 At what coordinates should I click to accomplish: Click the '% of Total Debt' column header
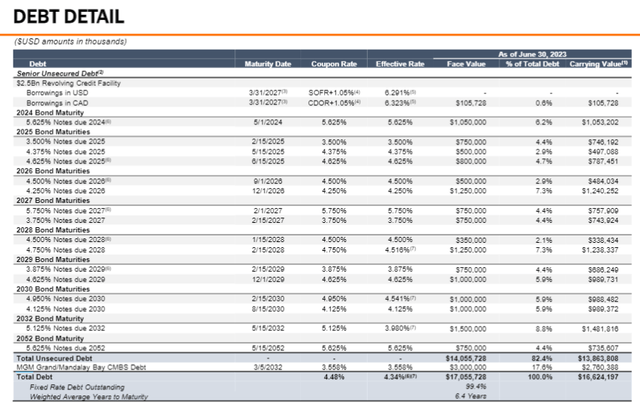click(532, 64)
